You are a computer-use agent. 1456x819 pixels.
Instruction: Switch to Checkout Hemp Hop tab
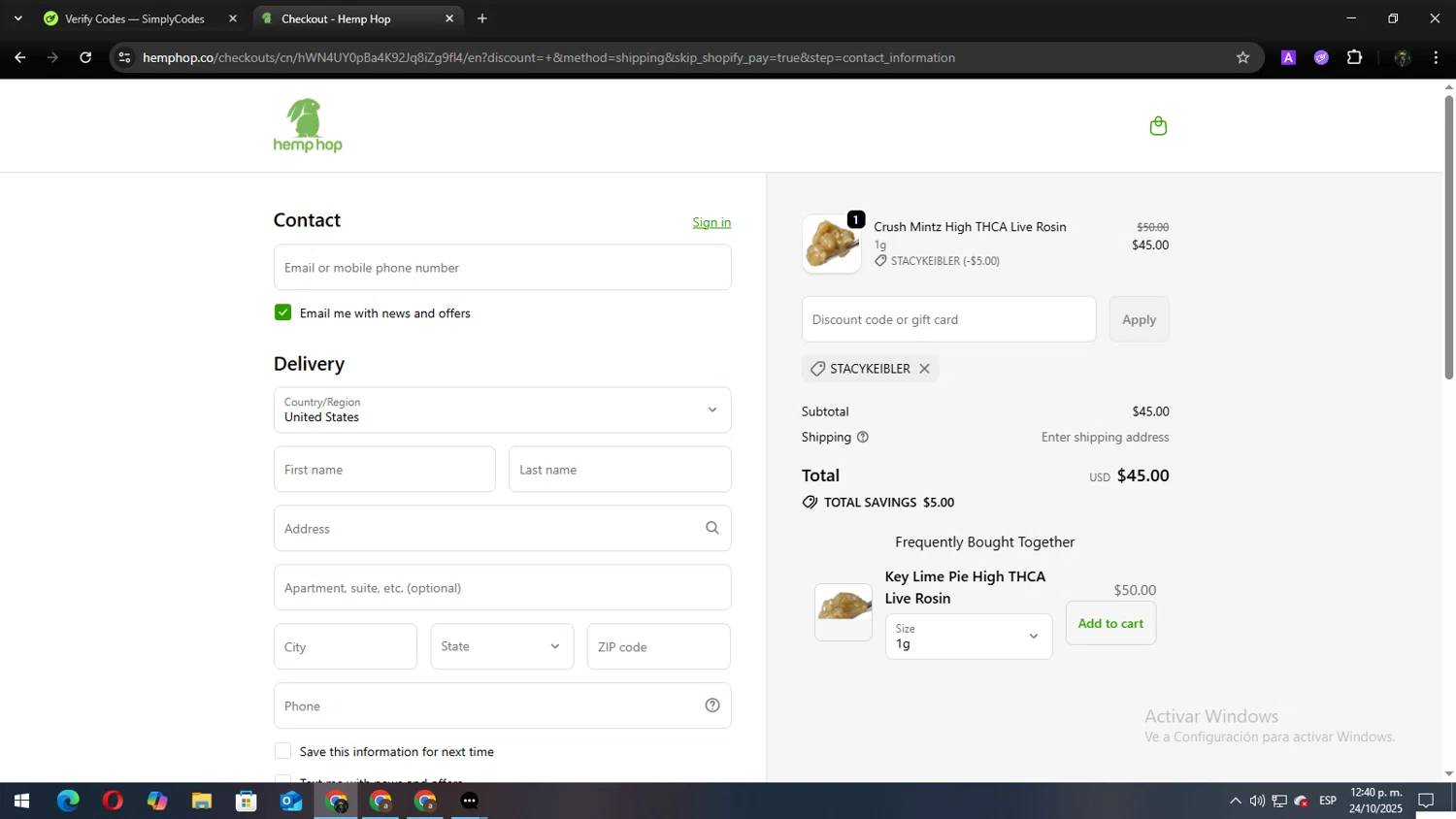(x=357, y=18)
